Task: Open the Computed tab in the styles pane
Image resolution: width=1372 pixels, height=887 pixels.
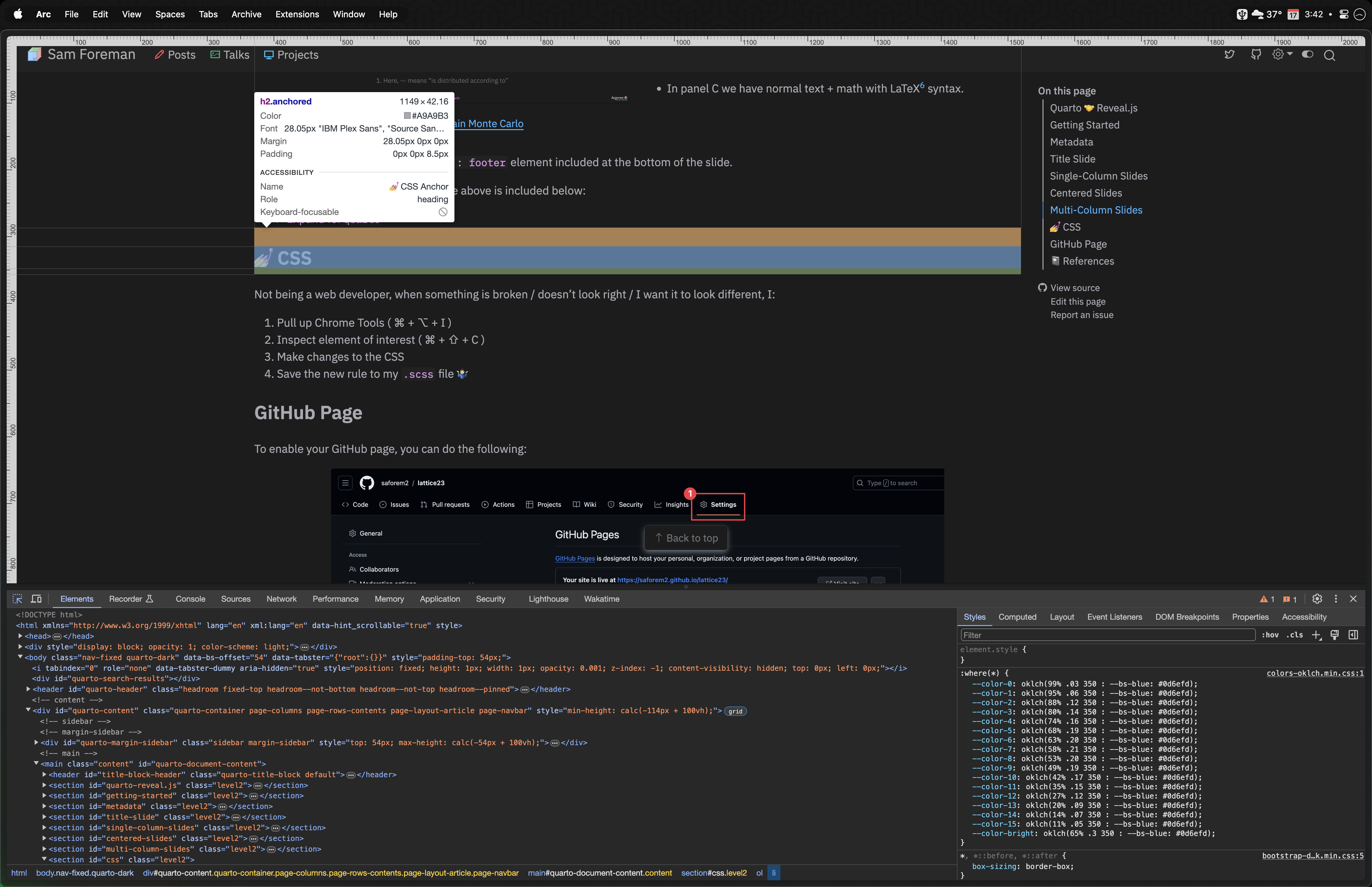Action: [1017, 617]
